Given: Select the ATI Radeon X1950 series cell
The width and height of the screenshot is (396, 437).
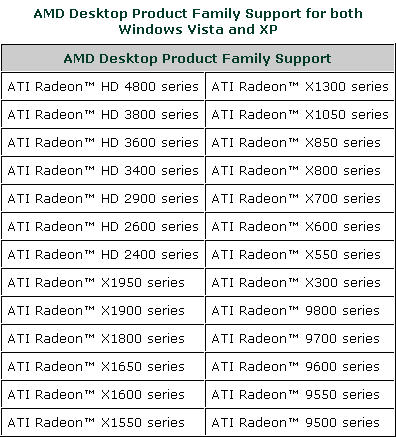Looking at the screenshot, I should point(103,282).
